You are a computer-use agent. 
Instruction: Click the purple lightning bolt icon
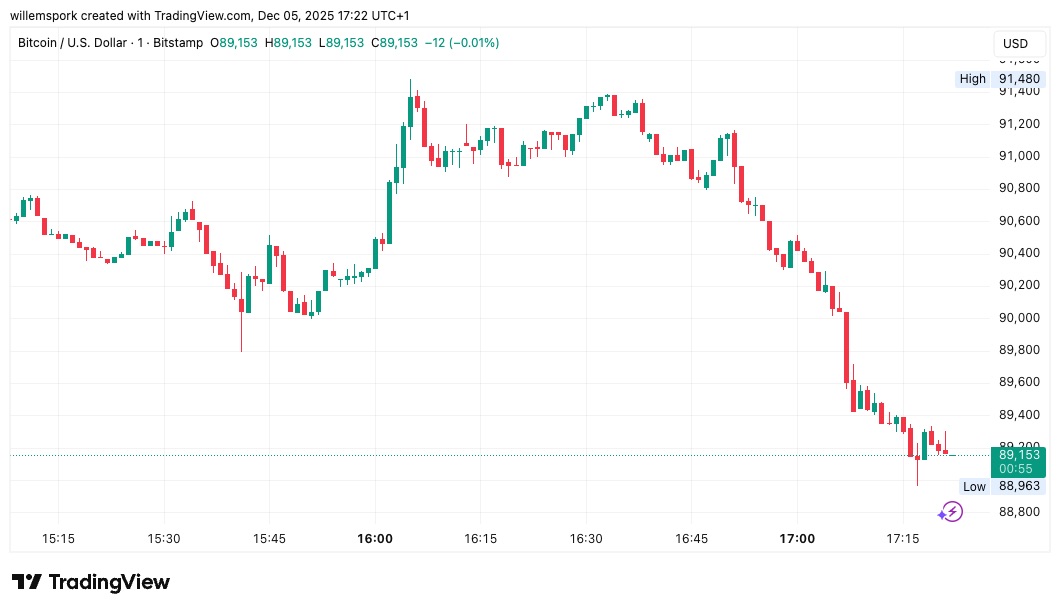coord(950,513)
